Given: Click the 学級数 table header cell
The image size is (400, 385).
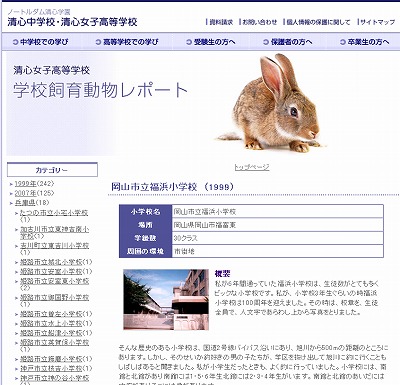Looking at the screenshot, I should coord(145,238).
